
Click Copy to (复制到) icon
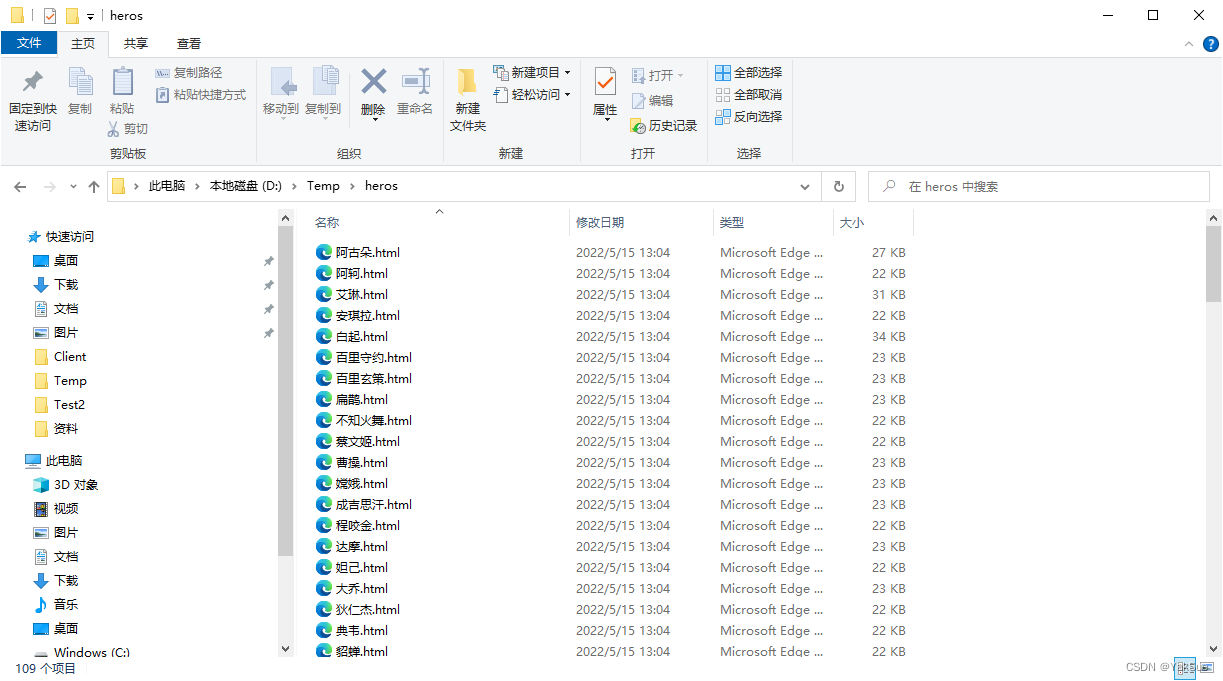coord(324,82)
